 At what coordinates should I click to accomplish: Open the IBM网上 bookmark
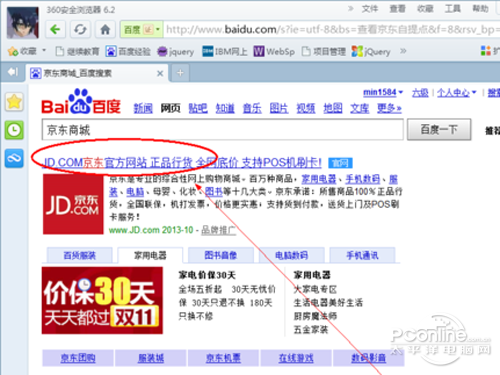click(x=225, y=51)
